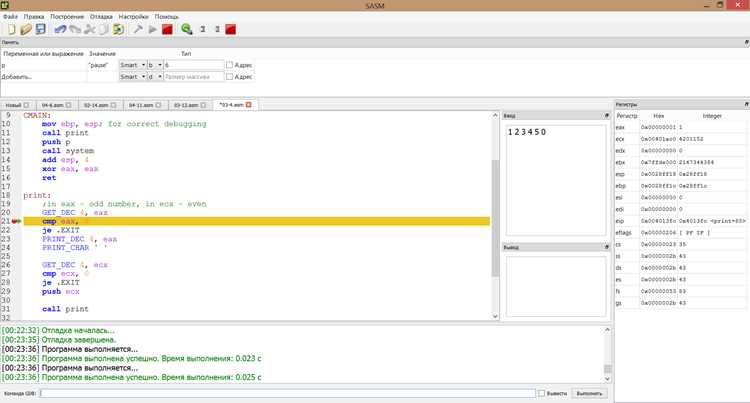Click the Добавить... cell to add a watch
This screenshot has height=403, width=750.
pos(43,76)
